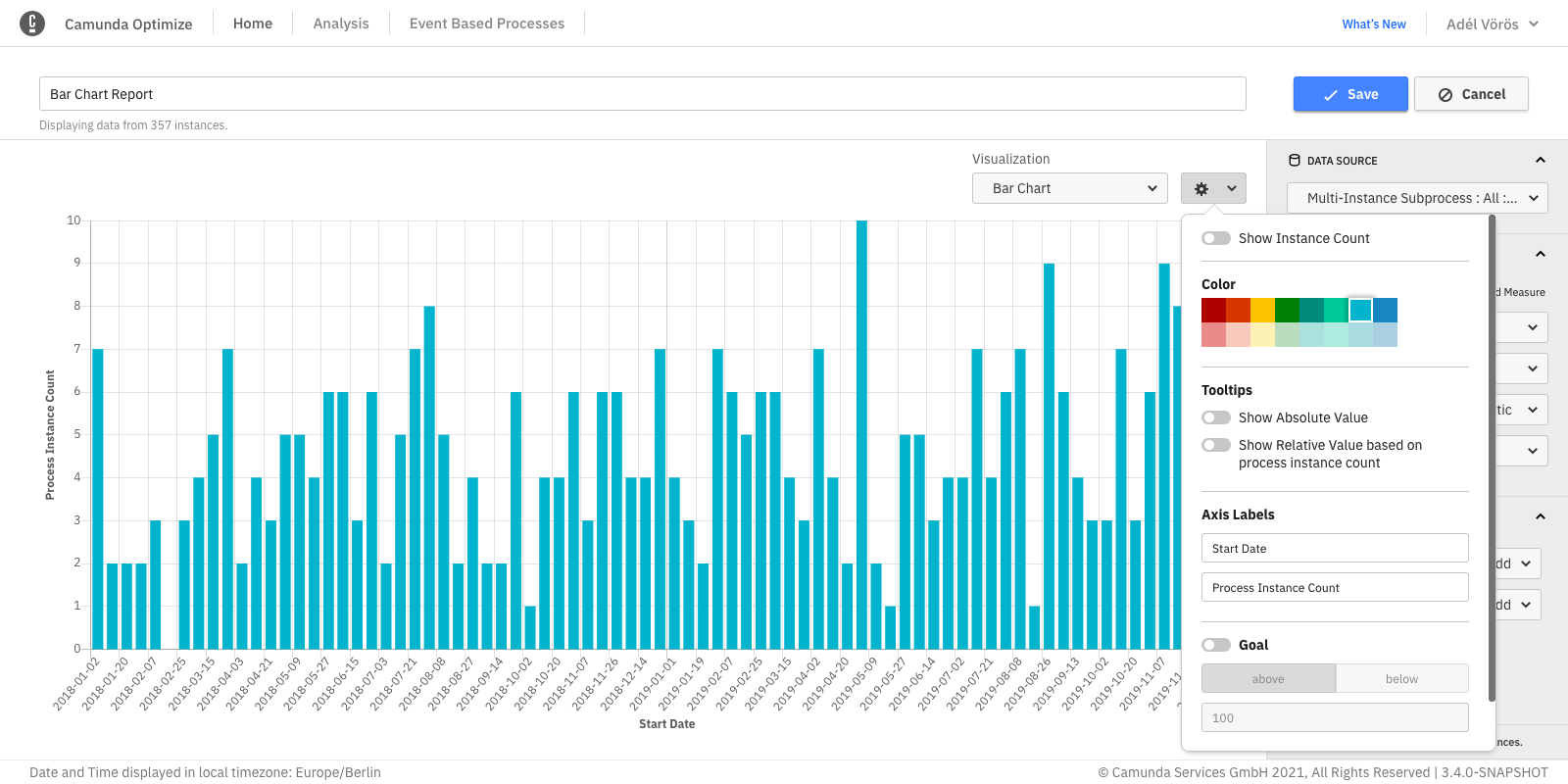Enable Show Absolute Value tooltip
Screen dimensions: 1568x784
coord(1216,417)
